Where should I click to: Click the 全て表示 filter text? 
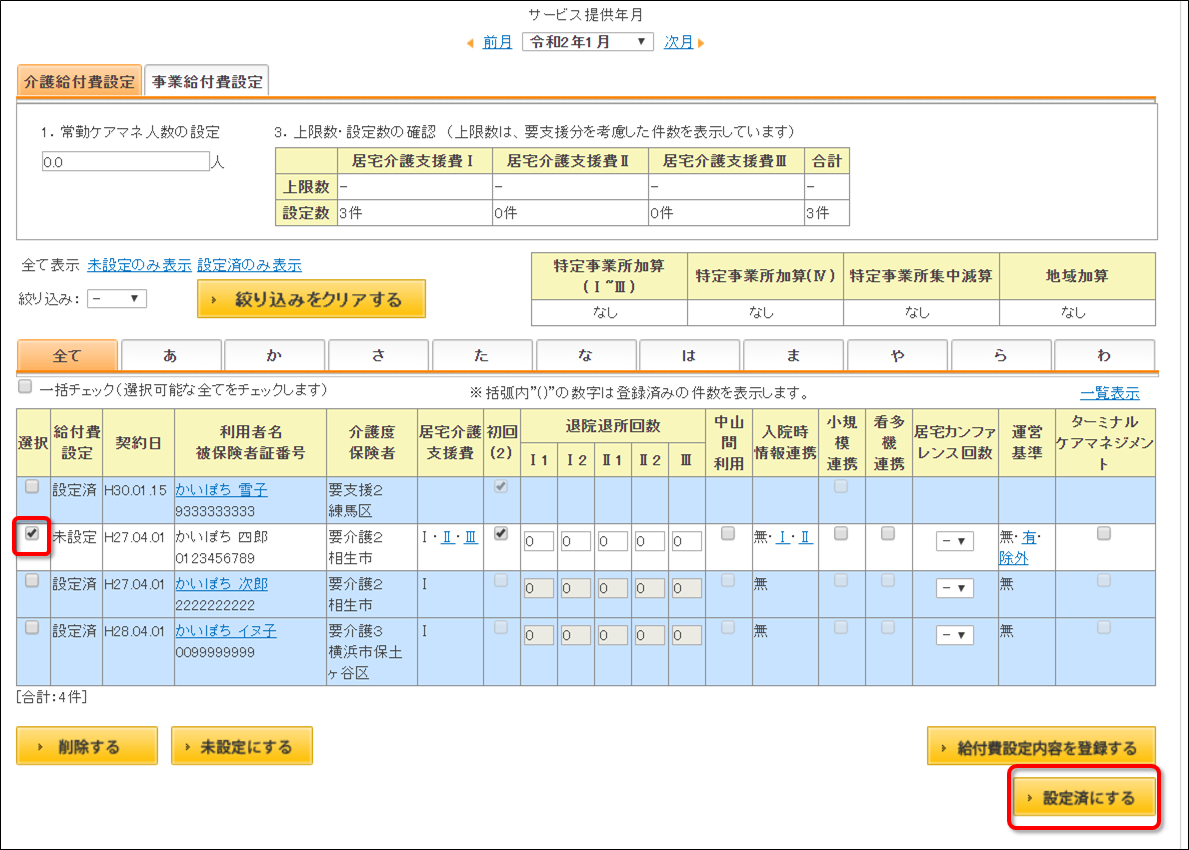pyautogui.click(x=50, y=265)
